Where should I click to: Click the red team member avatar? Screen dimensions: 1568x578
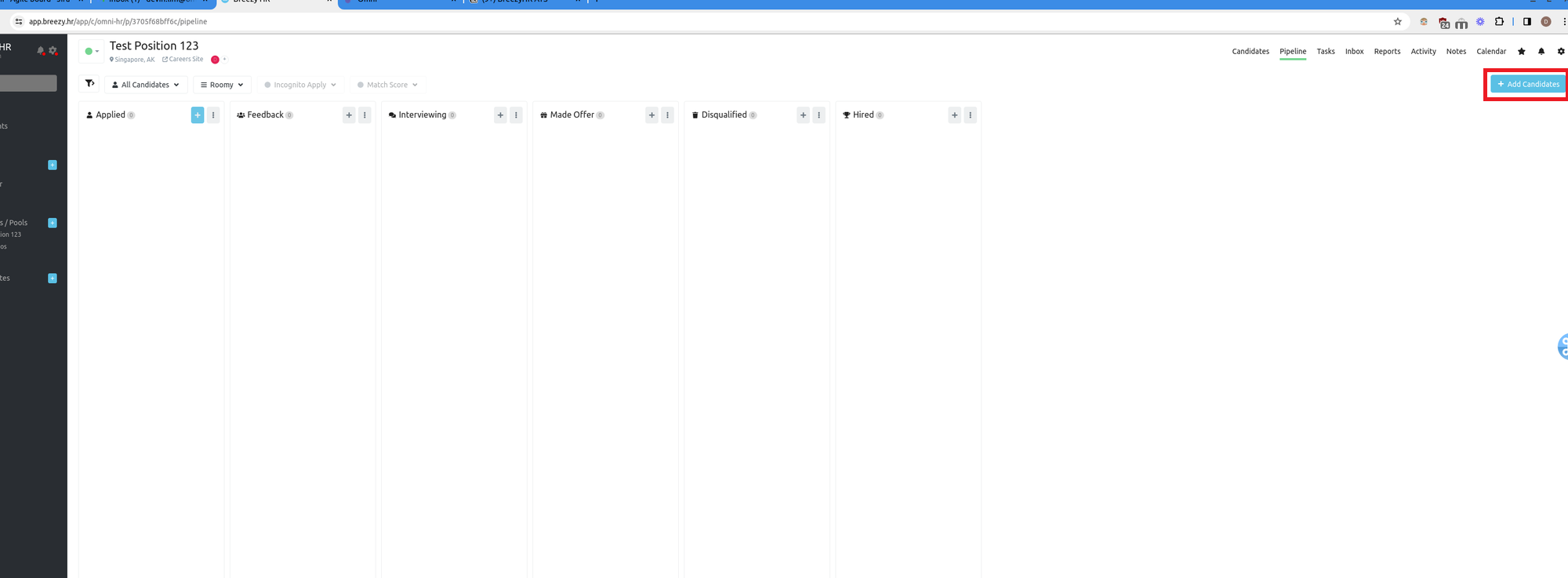(x=215, y=60)
